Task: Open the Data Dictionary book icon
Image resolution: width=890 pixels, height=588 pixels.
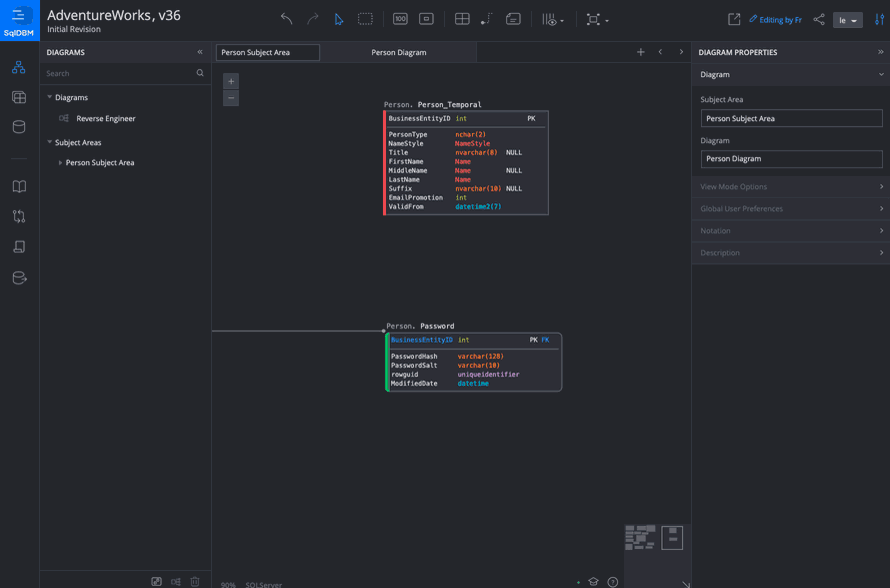Action: point(19,187)
